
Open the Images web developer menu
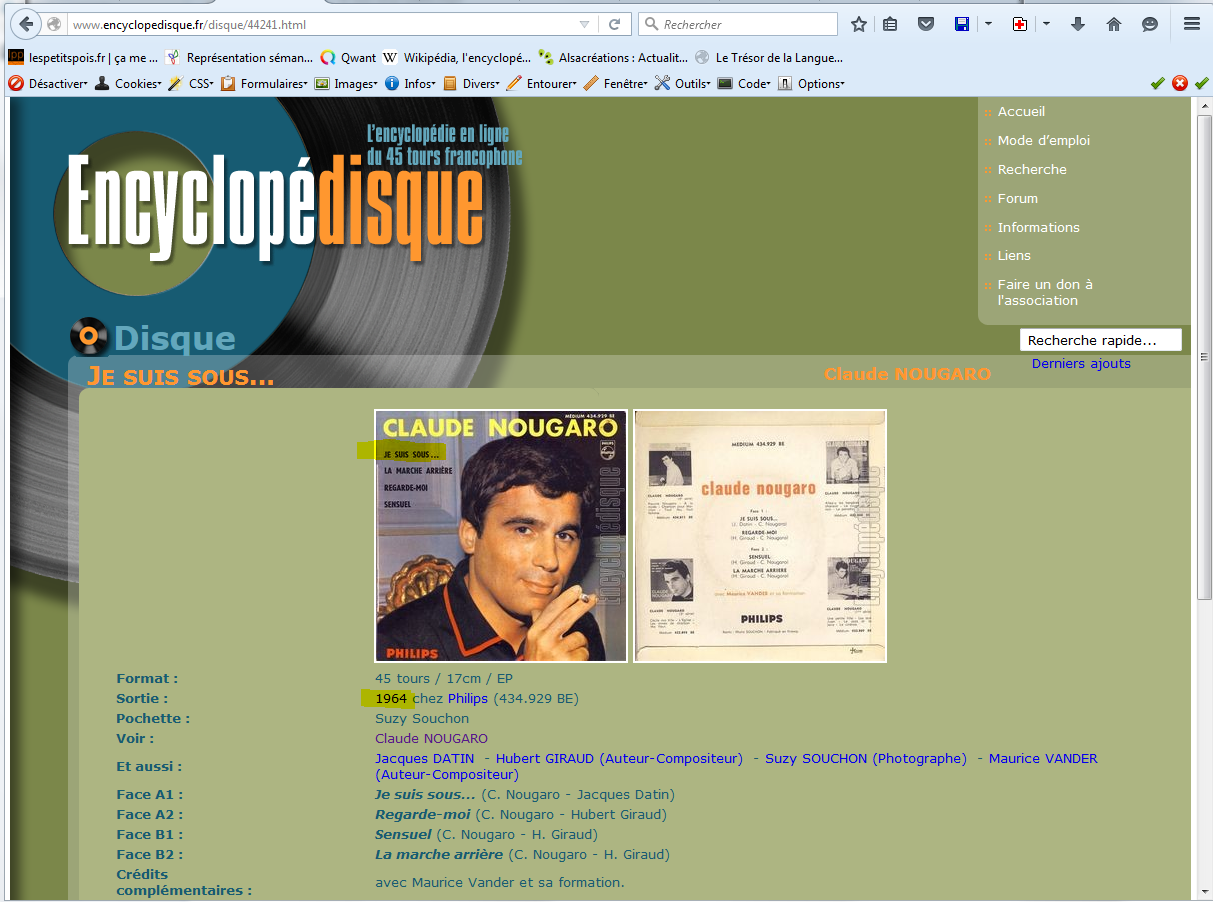(x=346, y=84)
